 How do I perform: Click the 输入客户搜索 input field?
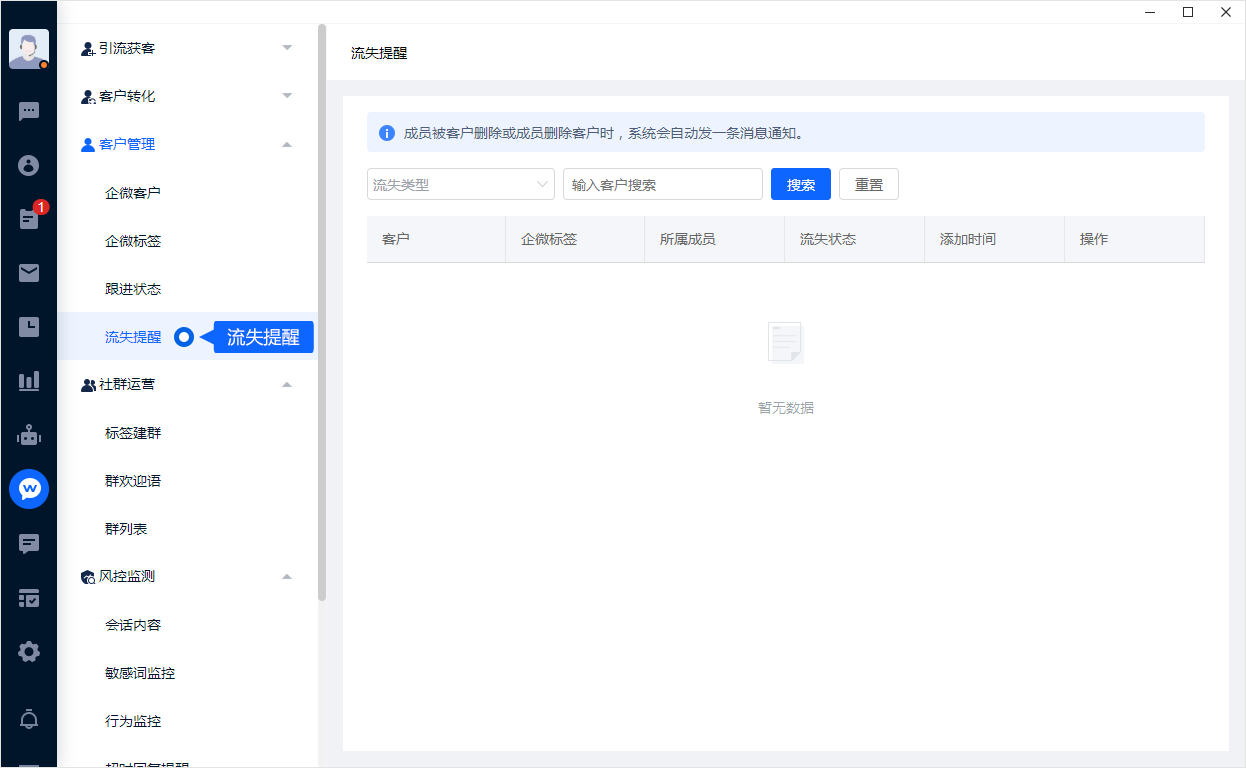[x=663, y=184]
